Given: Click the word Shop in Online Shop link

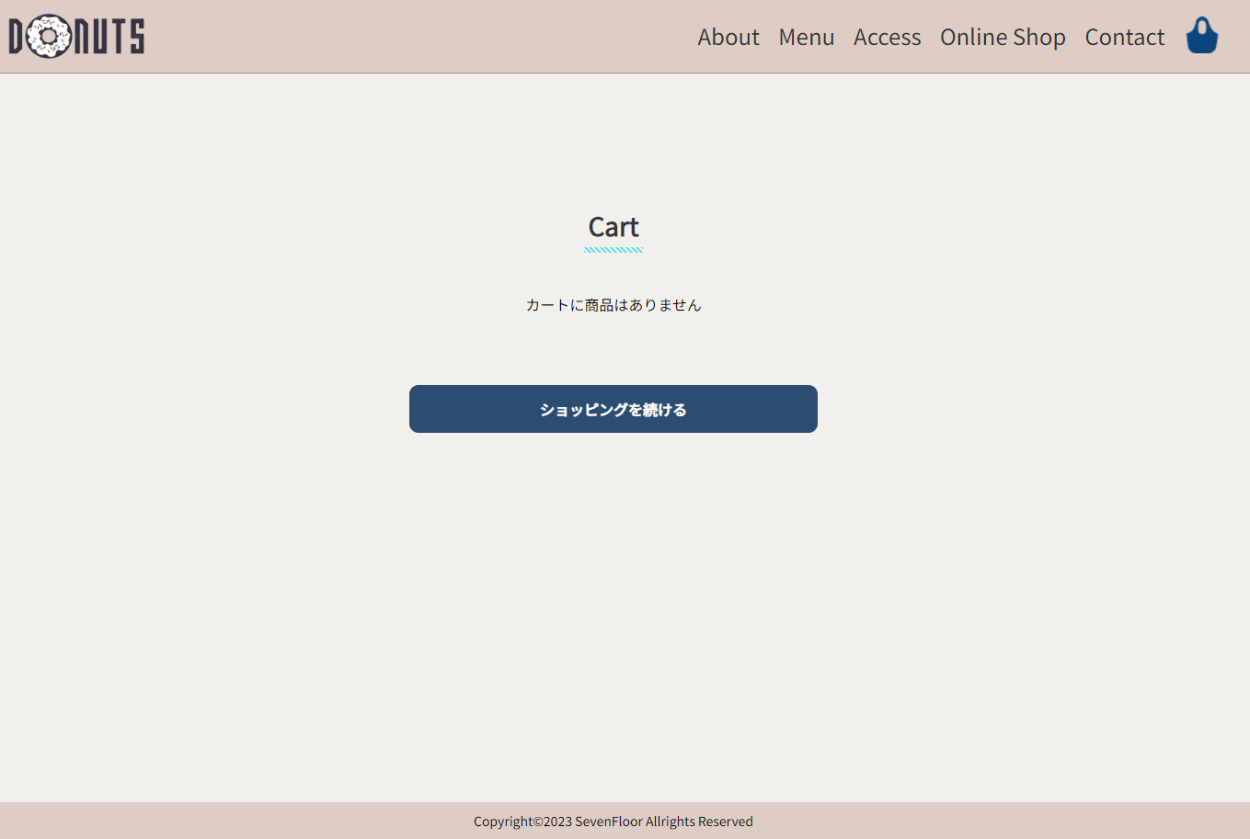Looking at the screenshot, I should (x=1039, y=37).
